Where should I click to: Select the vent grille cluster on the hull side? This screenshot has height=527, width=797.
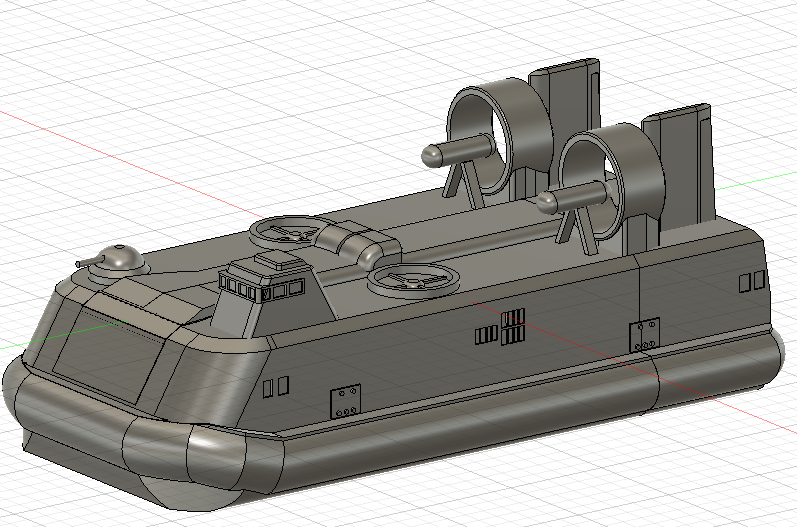(501, 328)
